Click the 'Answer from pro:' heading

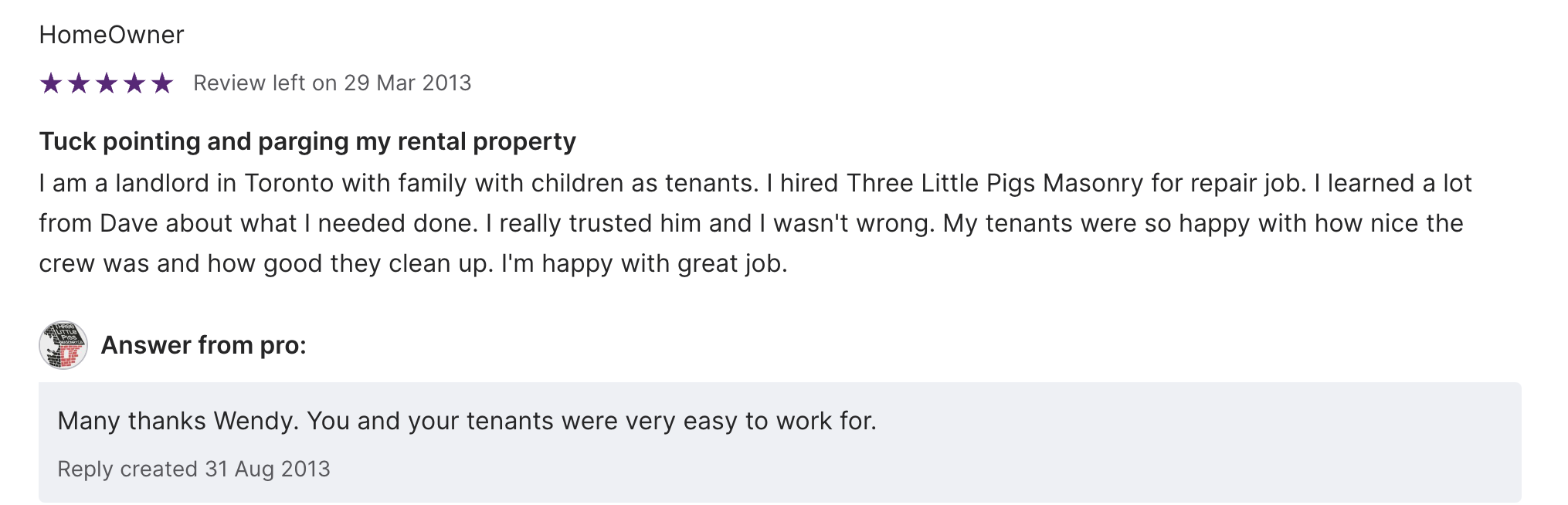click(x=204, y=345)
